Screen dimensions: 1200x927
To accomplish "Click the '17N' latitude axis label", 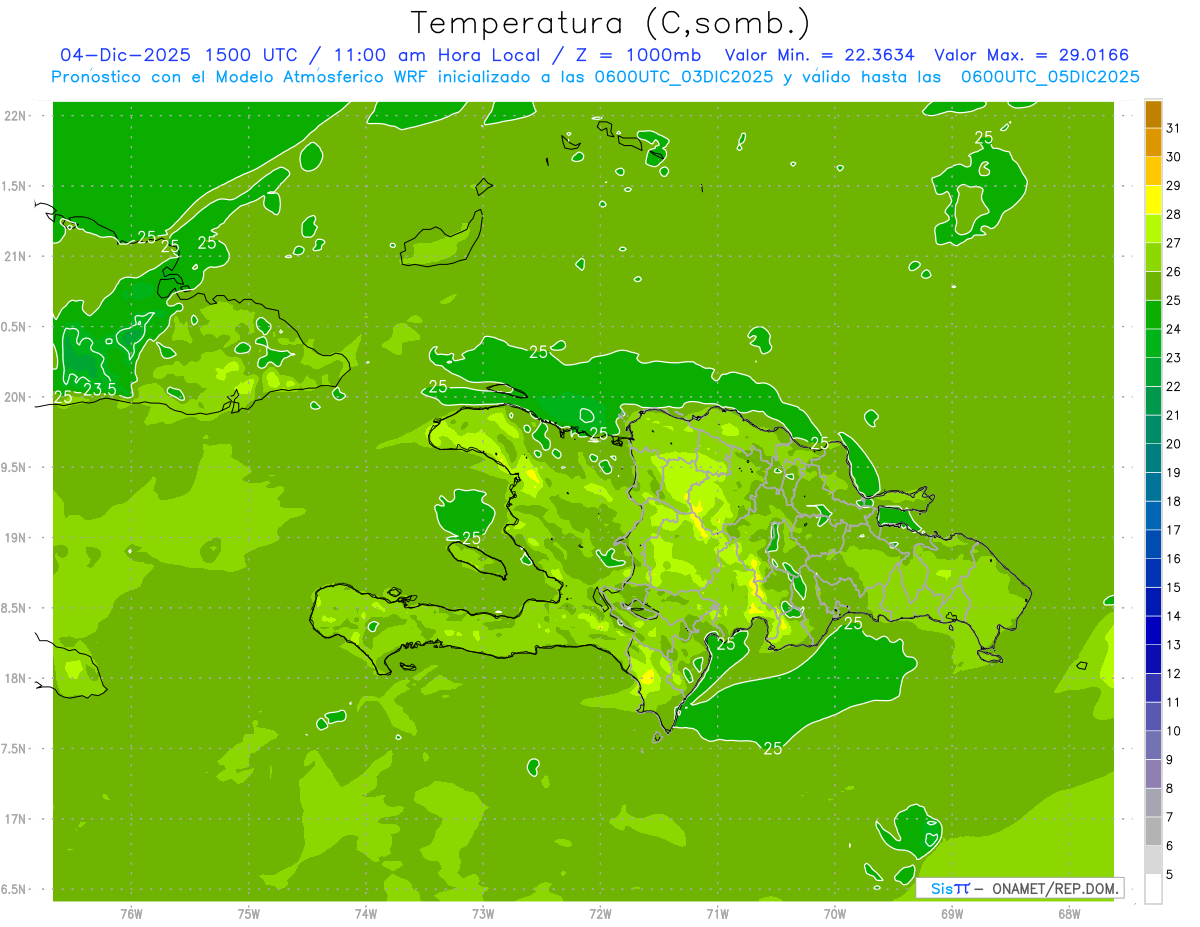I will pos(16,819).
